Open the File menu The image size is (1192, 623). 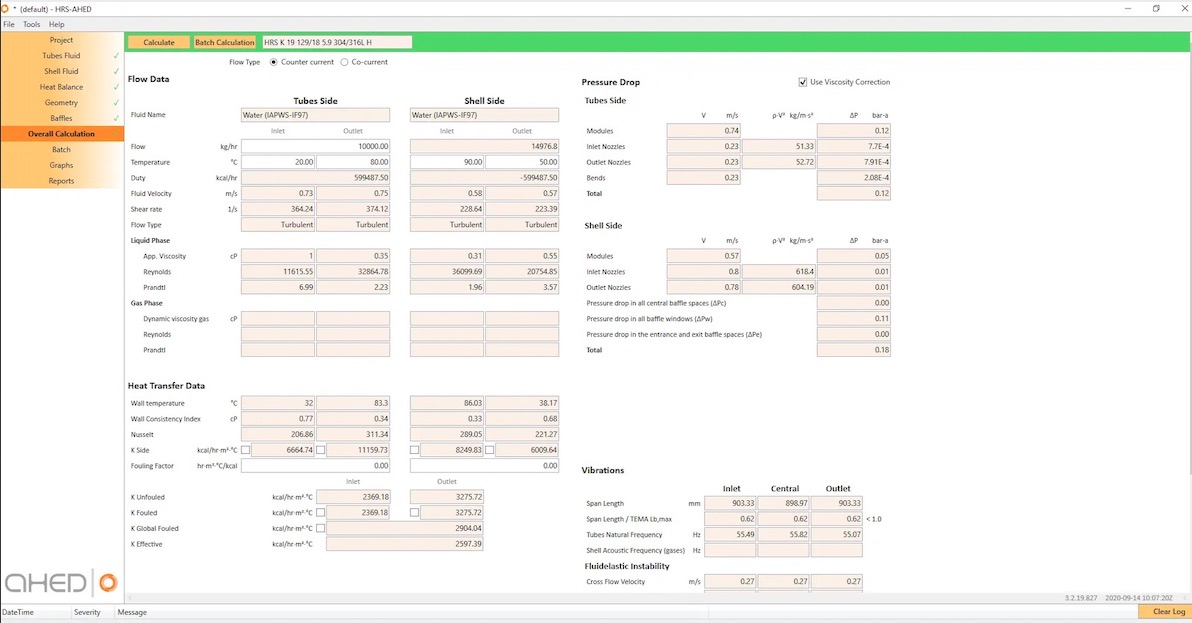coord(9,24)
